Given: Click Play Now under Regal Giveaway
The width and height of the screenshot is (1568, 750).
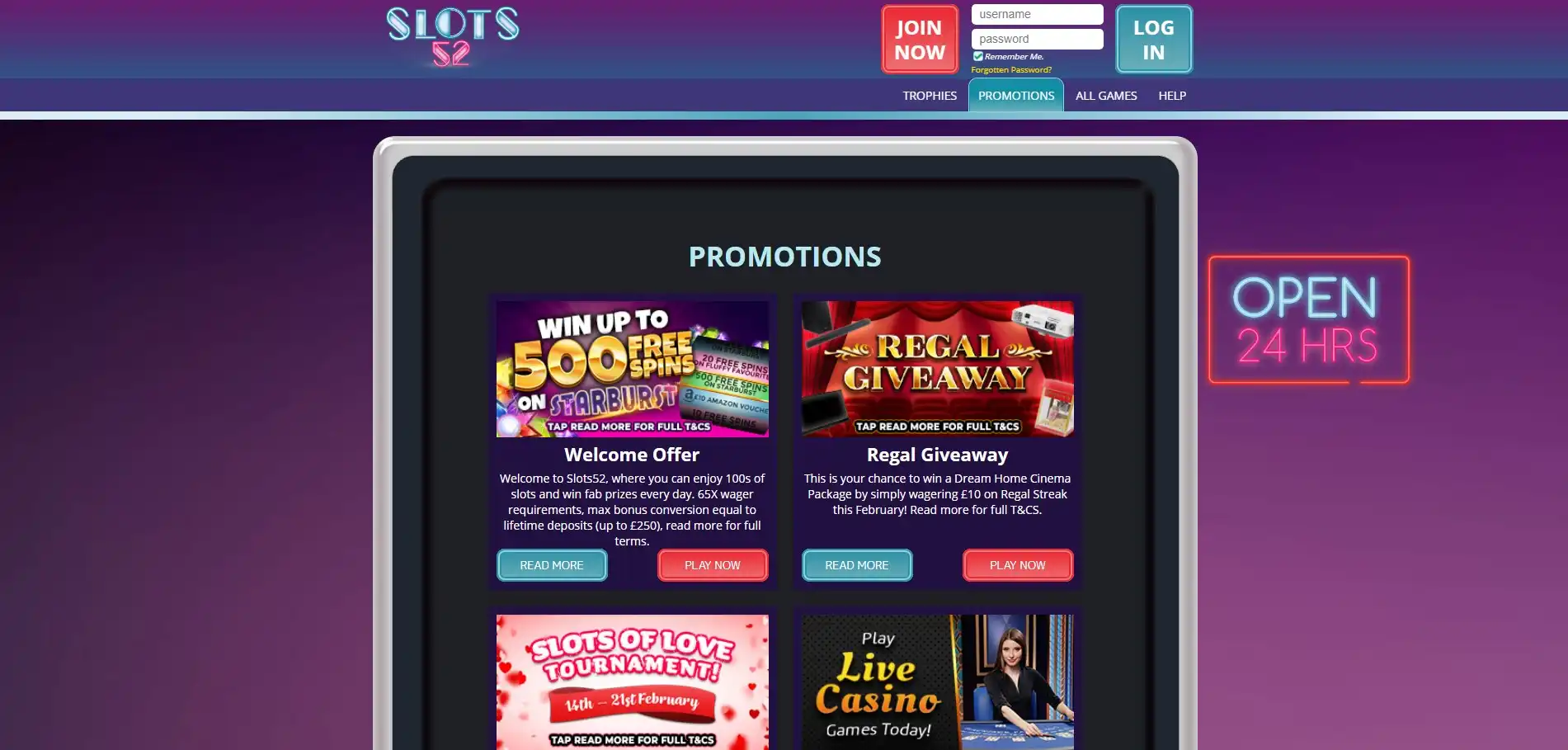Looking at the screenshot, I should pyautogui.click(x=1018, y=565).
